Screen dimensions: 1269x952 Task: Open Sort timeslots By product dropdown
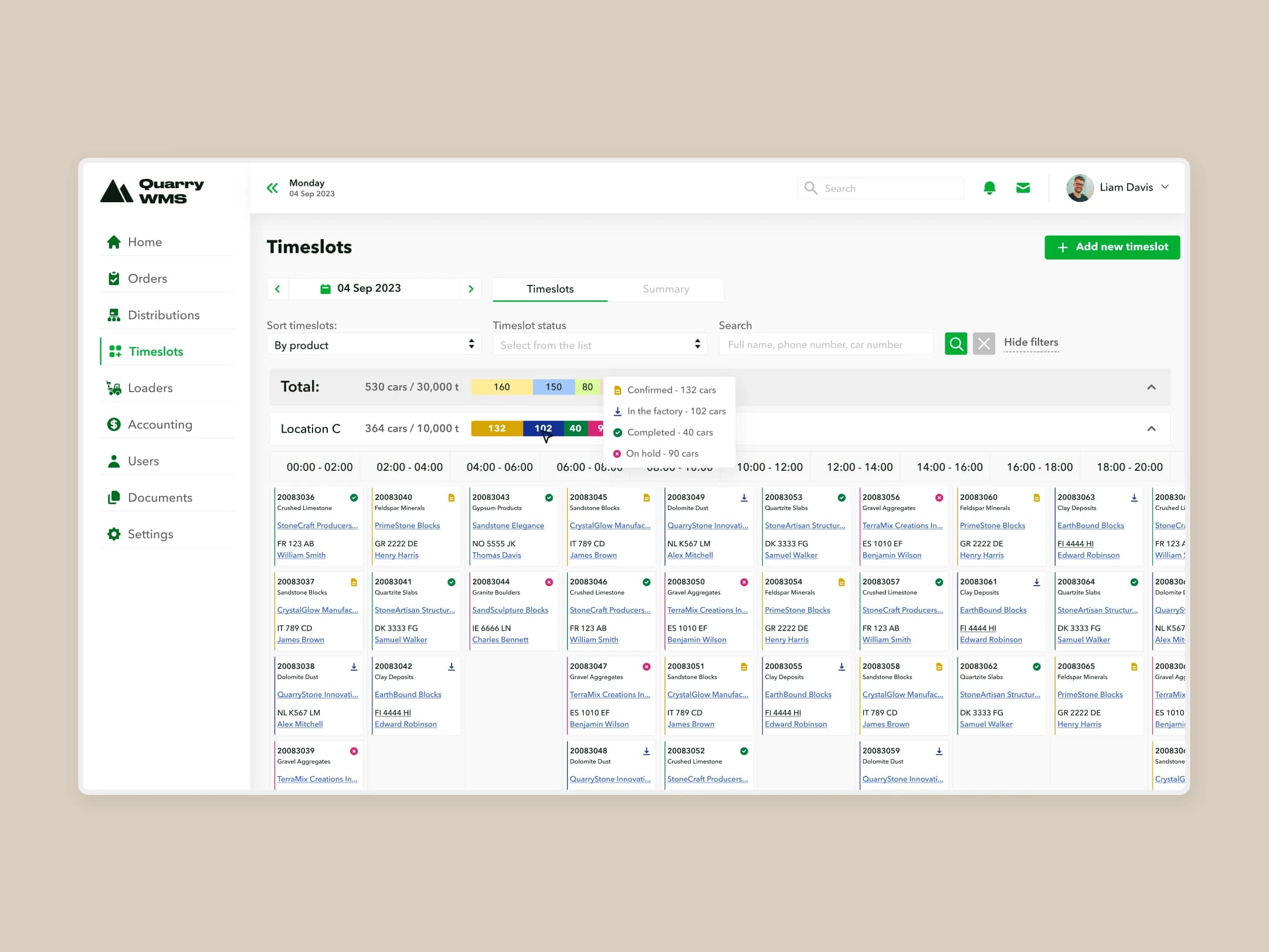click(374, 344)
